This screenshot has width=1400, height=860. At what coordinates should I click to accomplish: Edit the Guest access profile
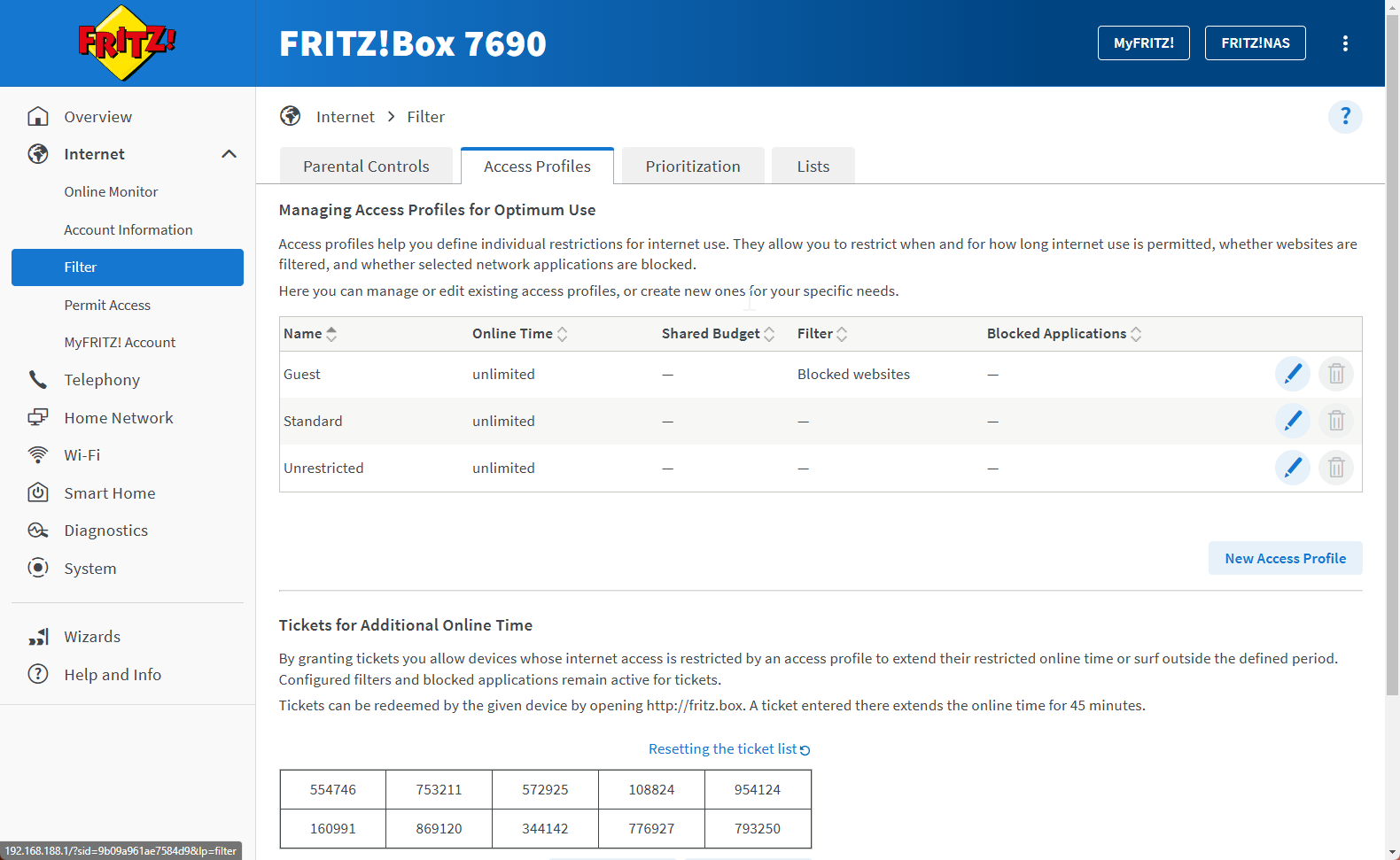pyautogui.click(x=1292, y=374)
